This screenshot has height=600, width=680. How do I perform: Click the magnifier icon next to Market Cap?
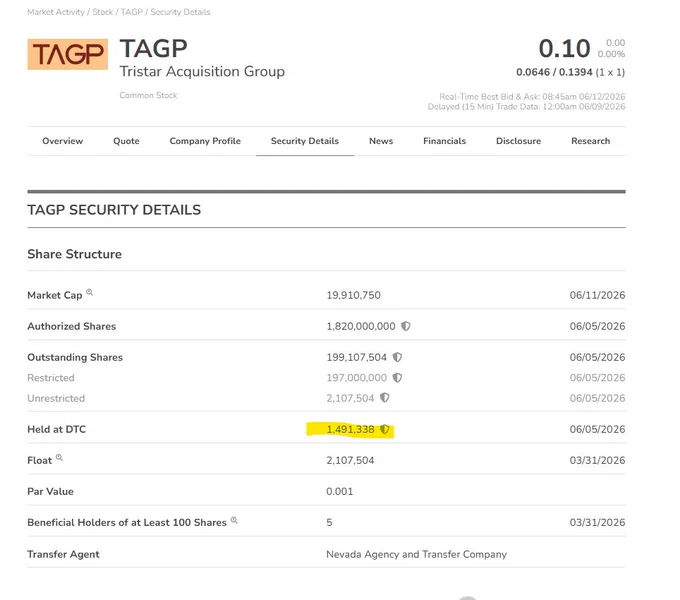pos(89,292)
